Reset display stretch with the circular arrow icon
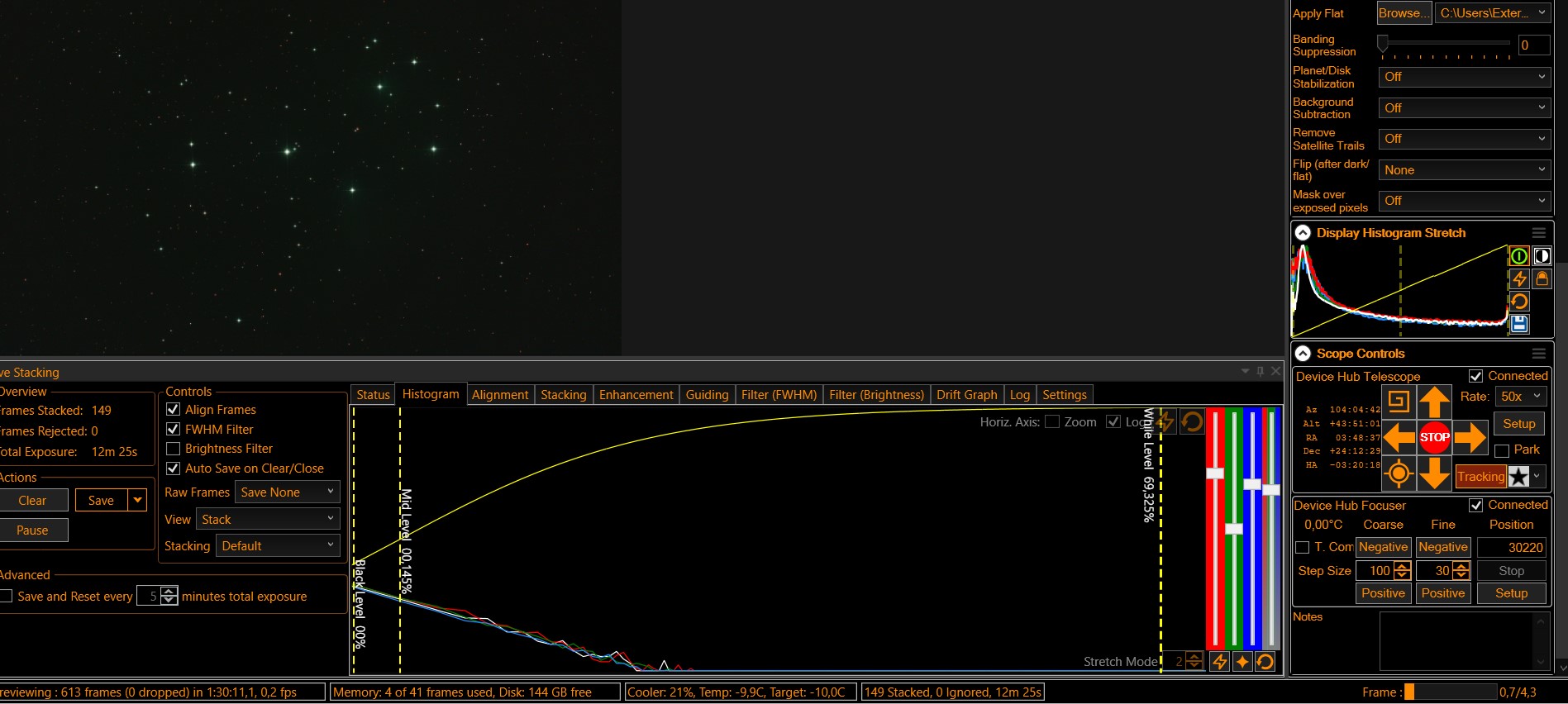Image resolution: width=1568 pixels, height=704 pixels. (x=1519, y=302)
